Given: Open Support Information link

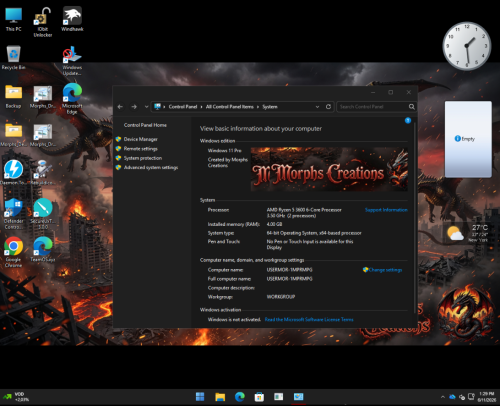Looking at the screenshot, I should click(386, 210).
